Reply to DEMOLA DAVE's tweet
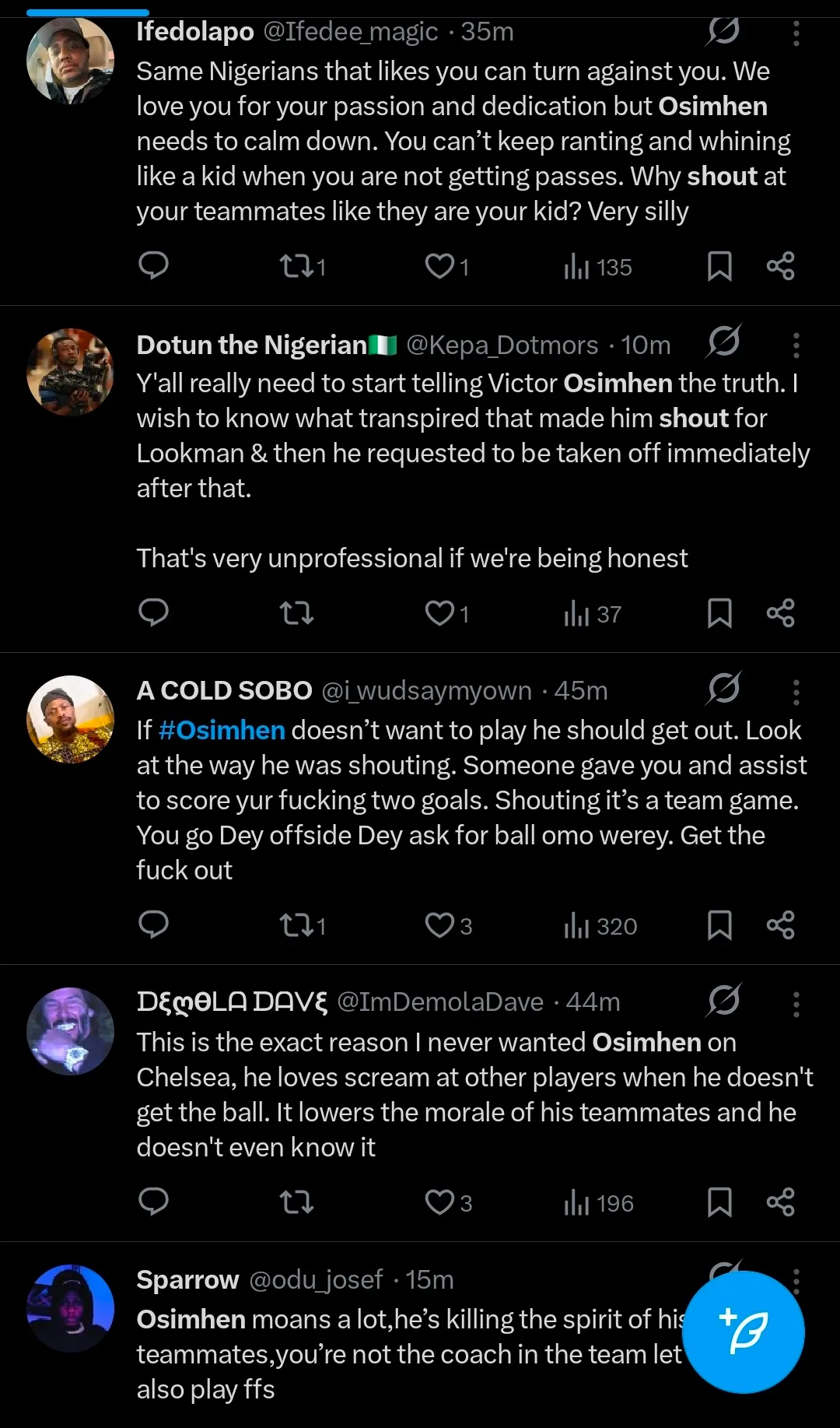840x1428 pixels. tap(153, 1202)
